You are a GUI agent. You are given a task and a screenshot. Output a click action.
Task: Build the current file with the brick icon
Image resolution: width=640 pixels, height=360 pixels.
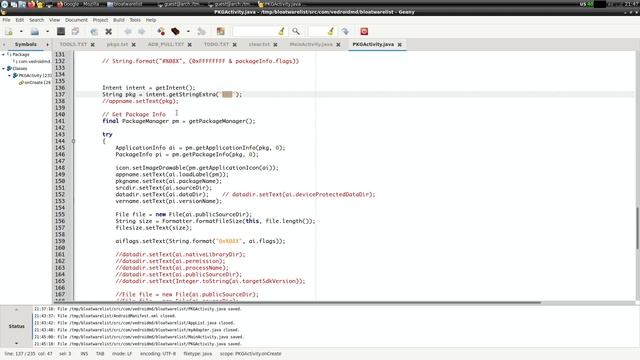point(175,31)
